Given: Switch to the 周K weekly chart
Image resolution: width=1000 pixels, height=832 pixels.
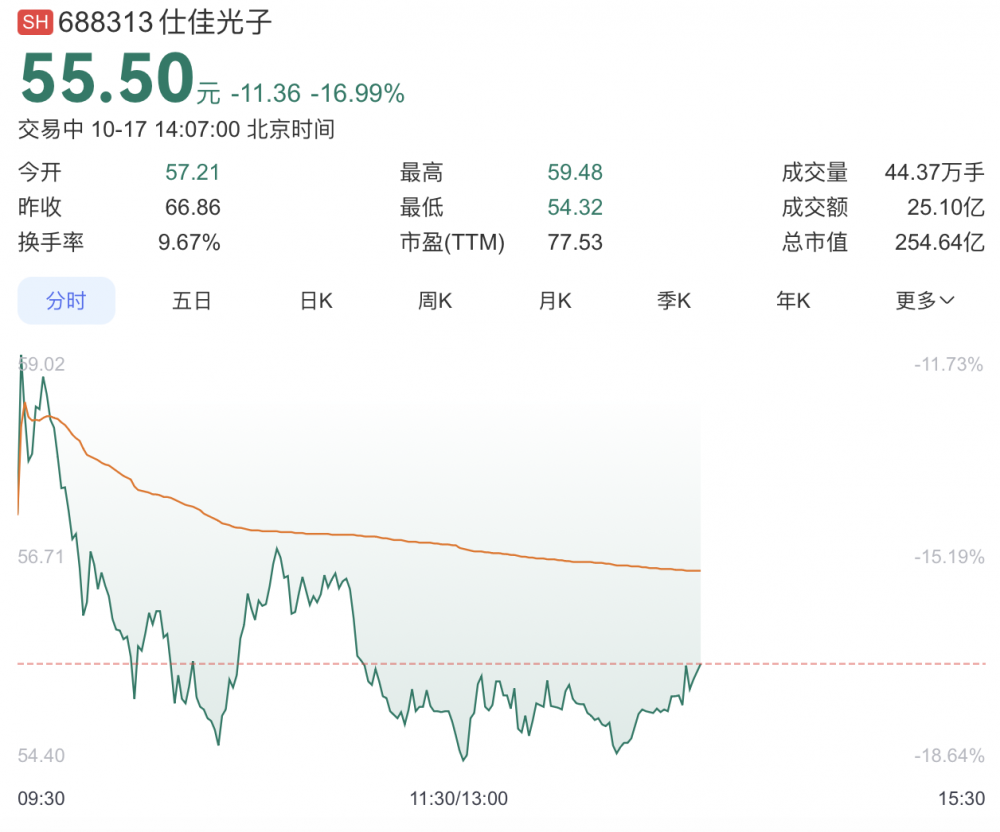Looking at the screenshot, I should coord(435,301).
